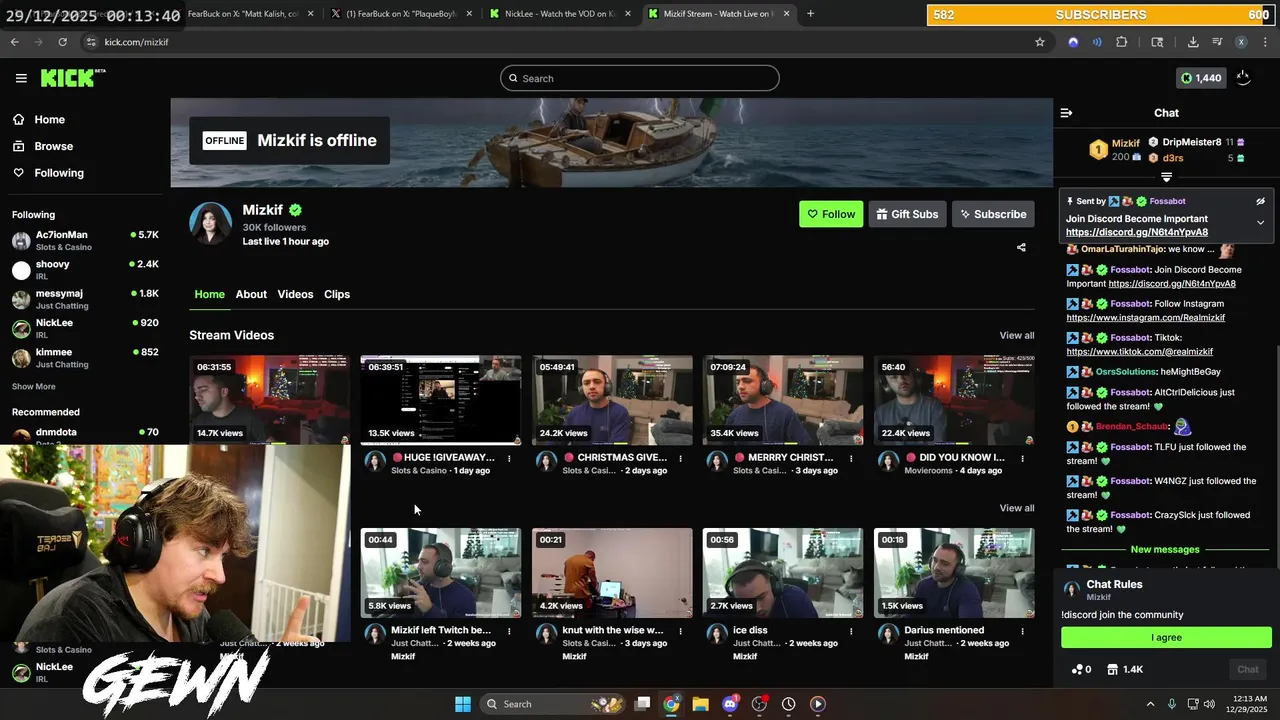
Task: Open options for DID YOU KNOW video
Action: [x=1022, y=458]
